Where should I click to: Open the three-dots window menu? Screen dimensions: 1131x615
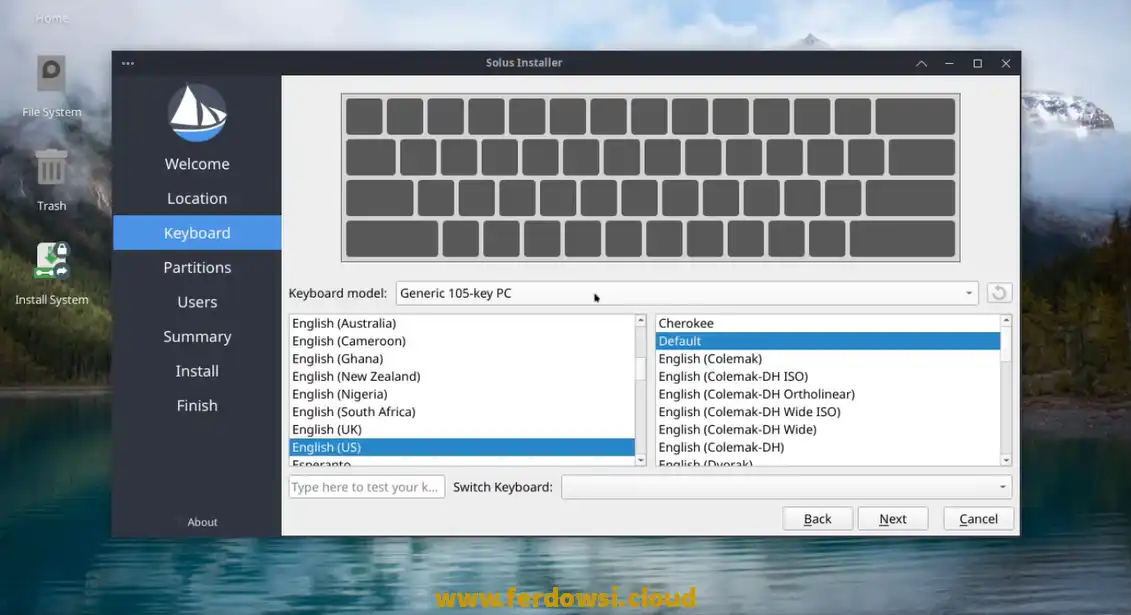pyautogui.click(x=128, y=63)
